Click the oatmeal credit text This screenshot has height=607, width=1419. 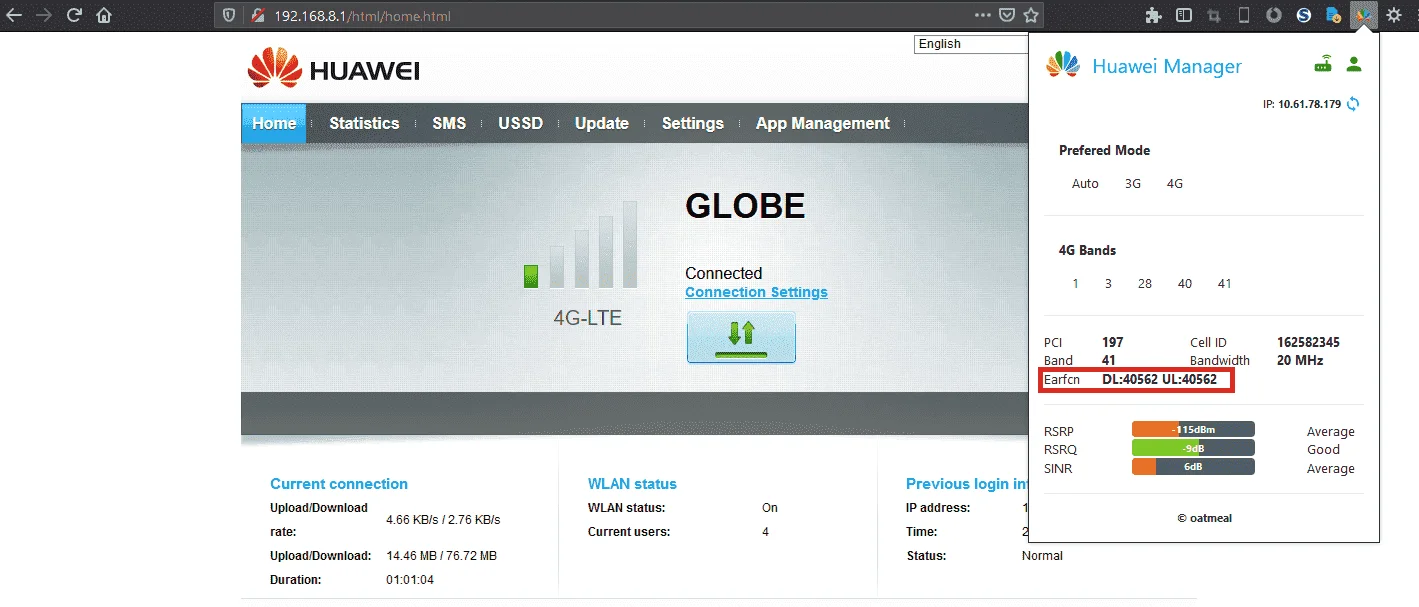1203,518
